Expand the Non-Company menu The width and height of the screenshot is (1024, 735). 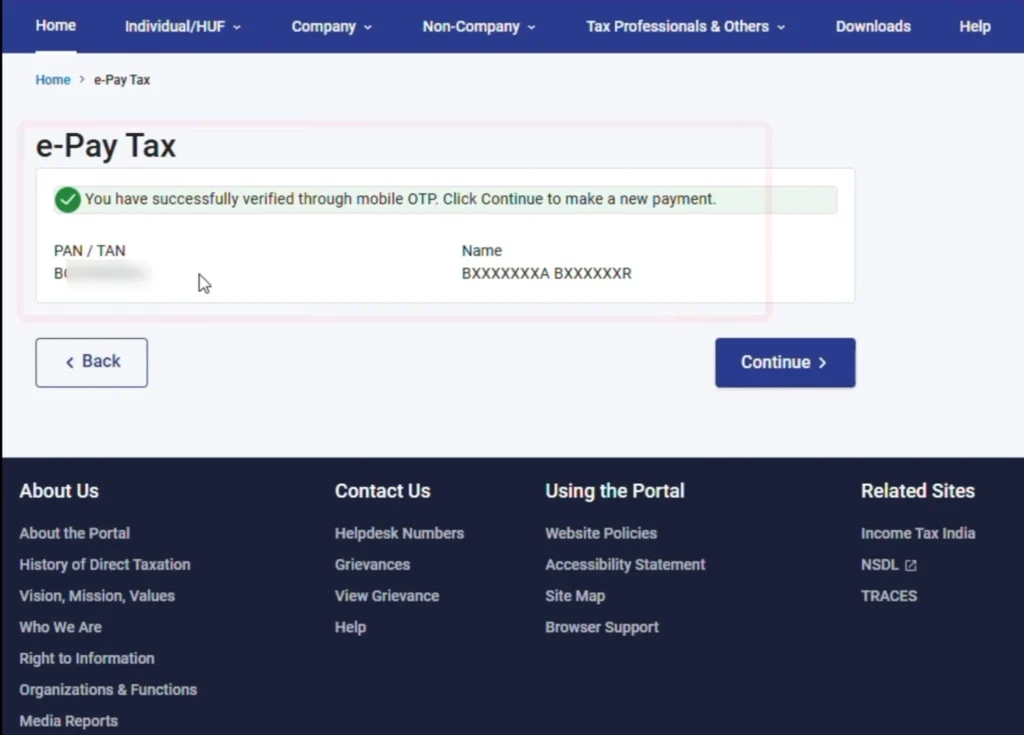point(479,27)
